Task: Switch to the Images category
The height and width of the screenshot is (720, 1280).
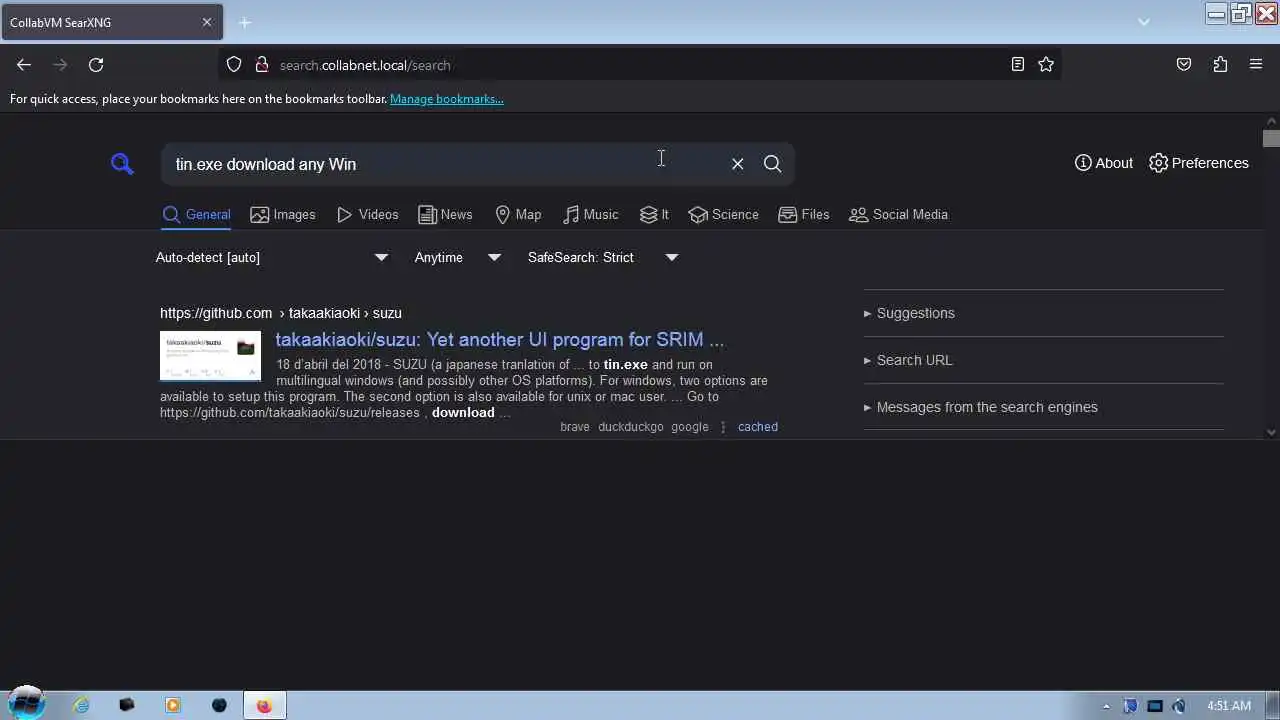Action: click(283, 214)
